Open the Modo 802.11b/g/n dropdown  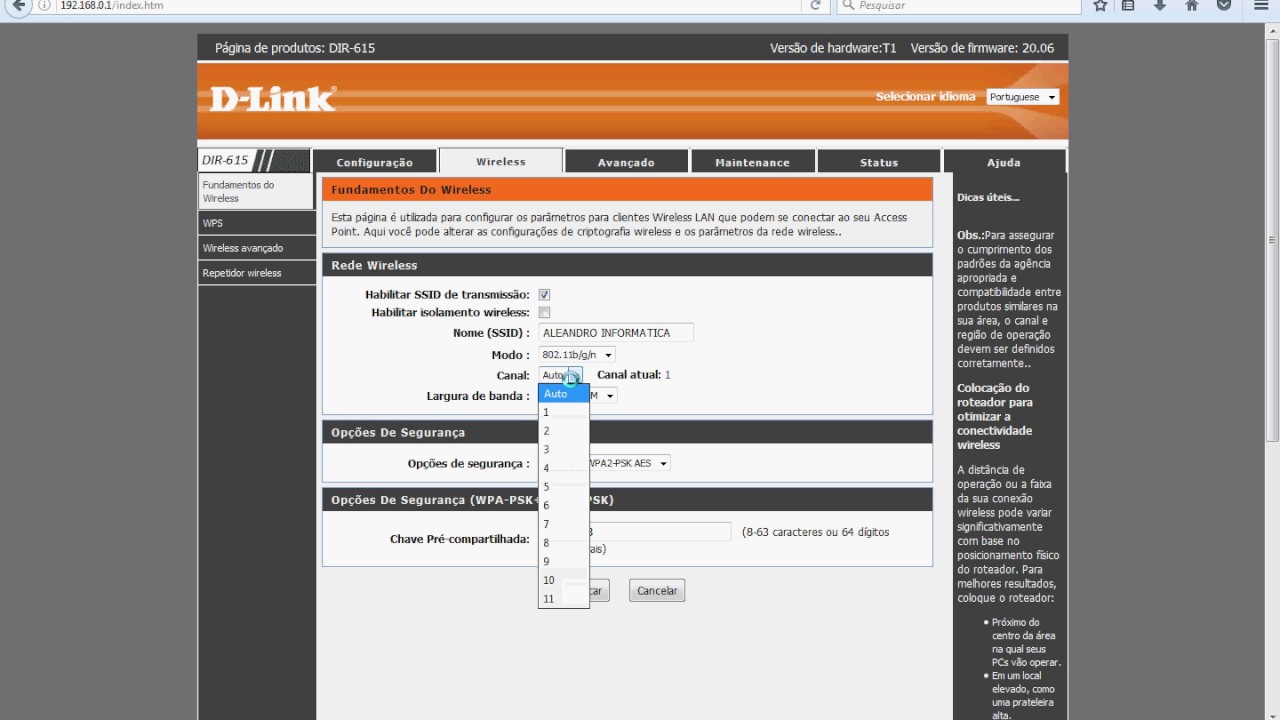577,355
